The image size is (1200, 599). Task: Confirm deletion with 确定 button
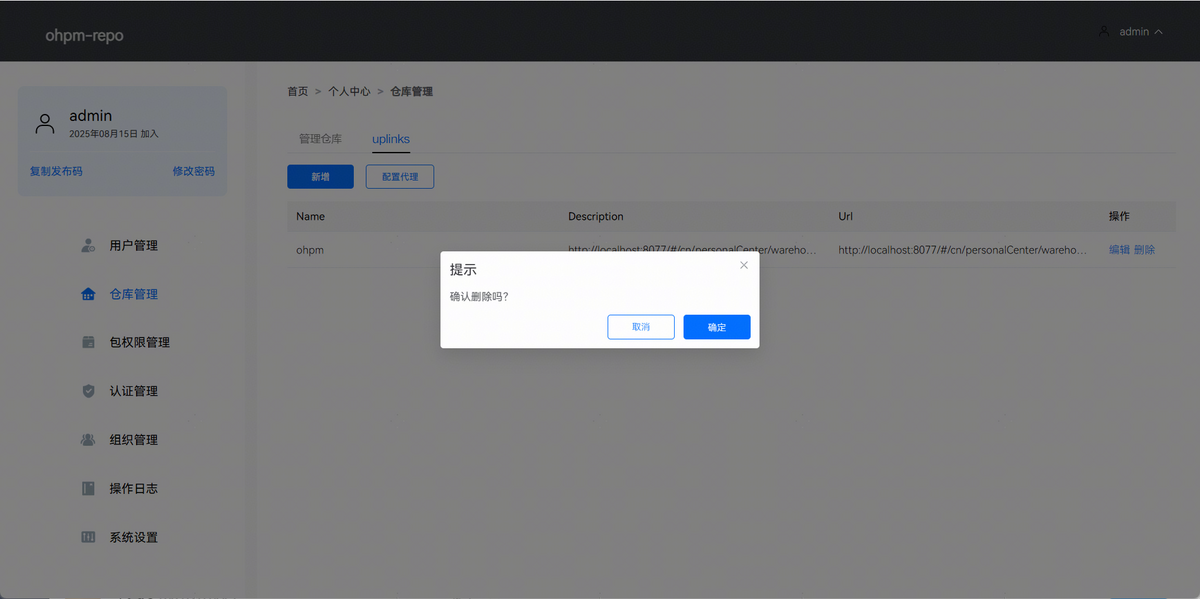tap(716, 327)
